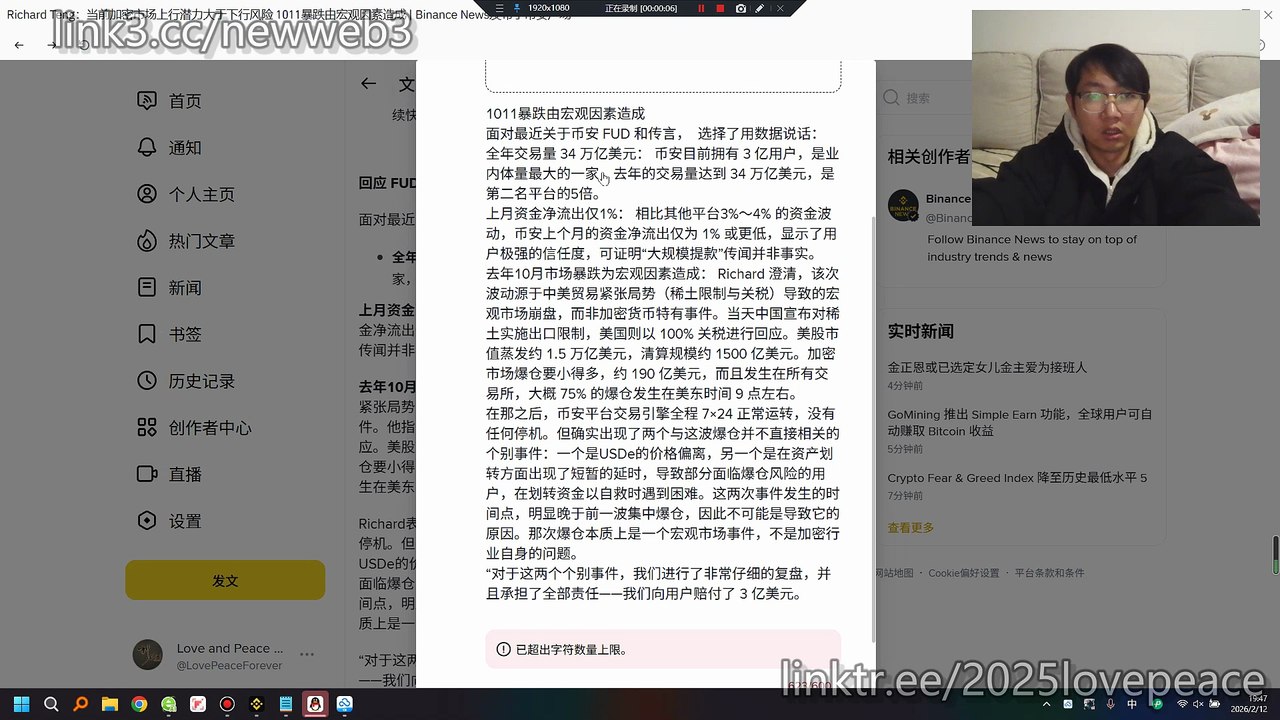
Task: Open 书签 bookmarks
Action: pos(170,334)
